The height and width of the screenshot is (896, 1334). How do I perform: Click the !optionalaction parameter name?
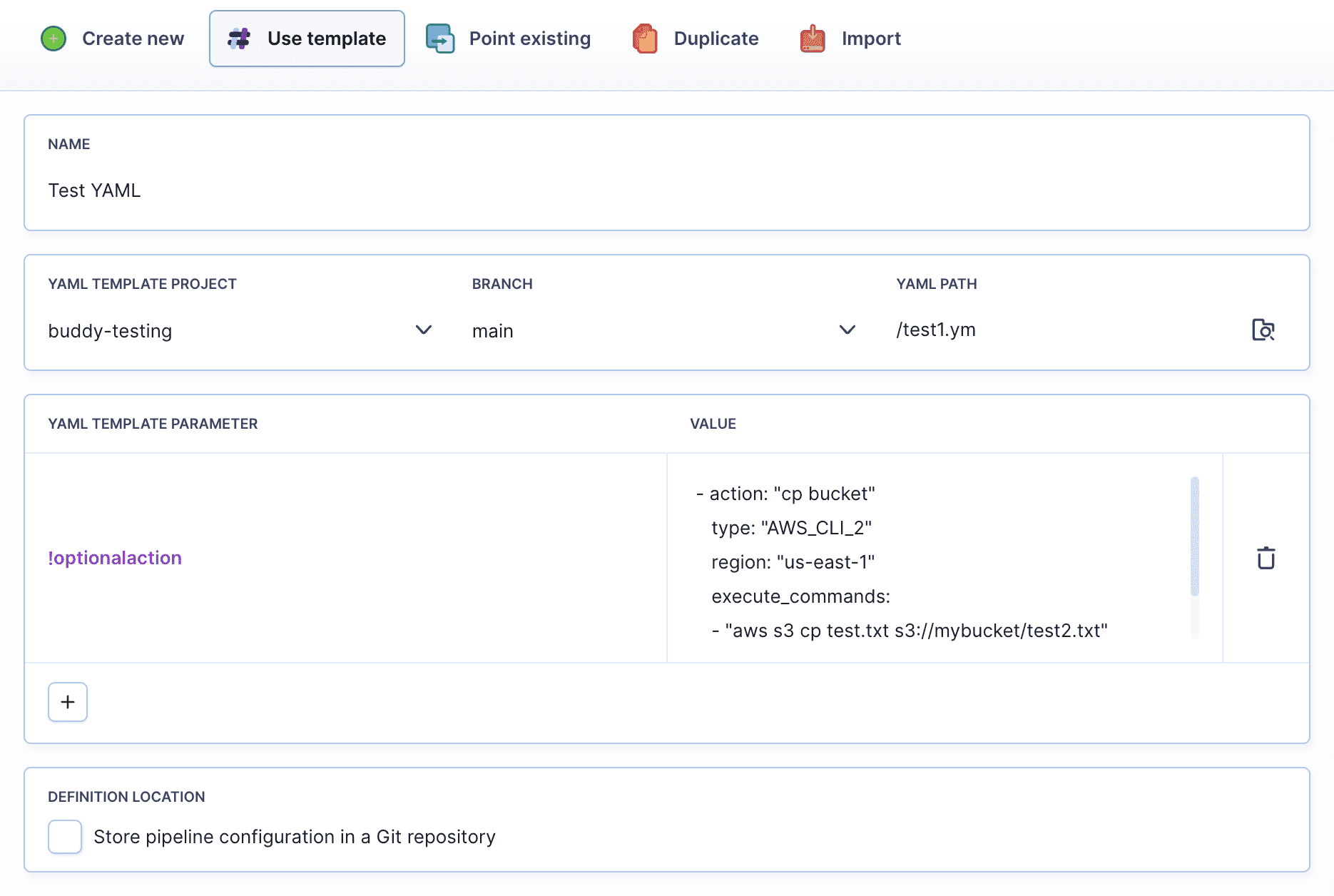(115, 558)
